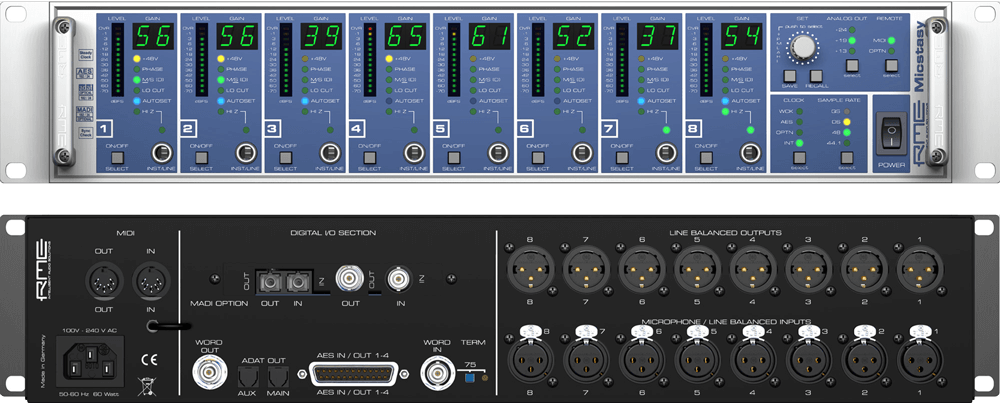
Task: Toggle the 75 ohm TERM switch
Action: [468, 376]
